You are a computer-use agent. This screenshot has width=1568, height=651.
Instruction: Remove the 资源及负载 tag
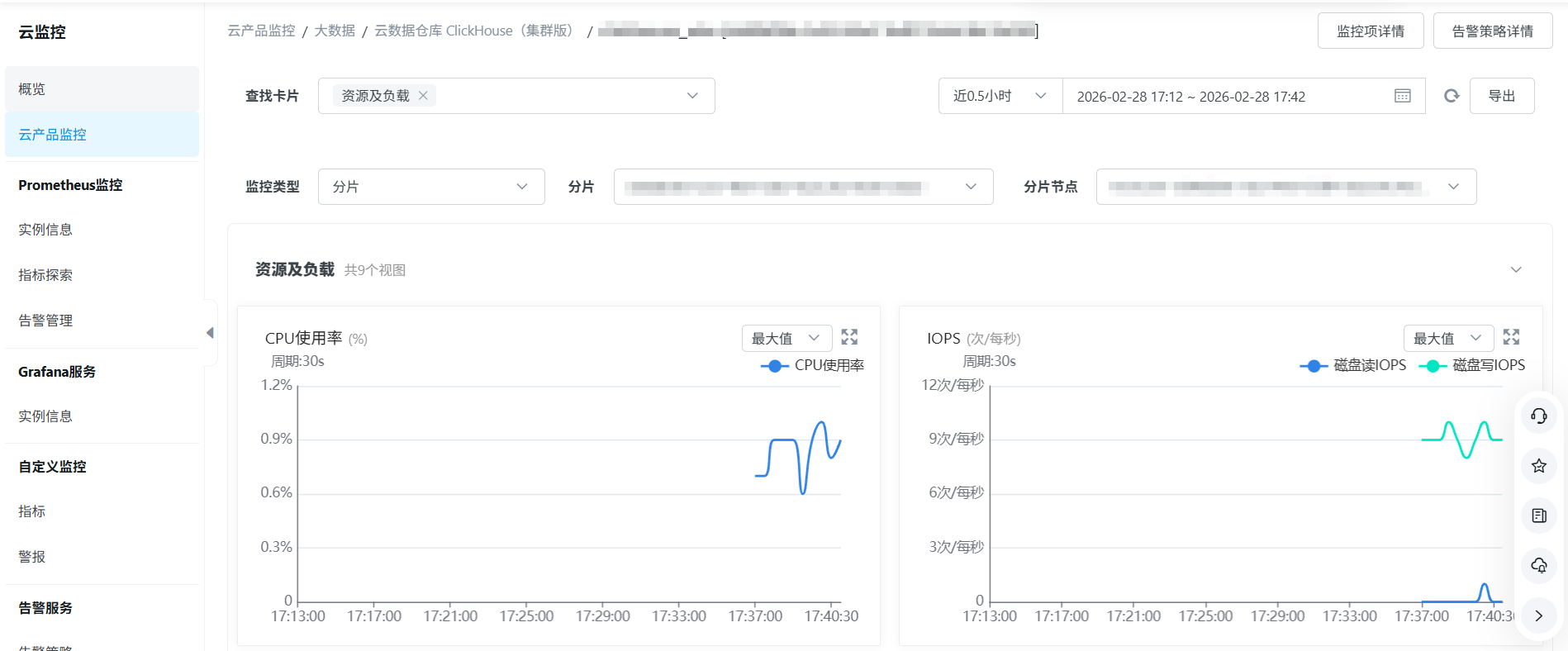(423, 96)
